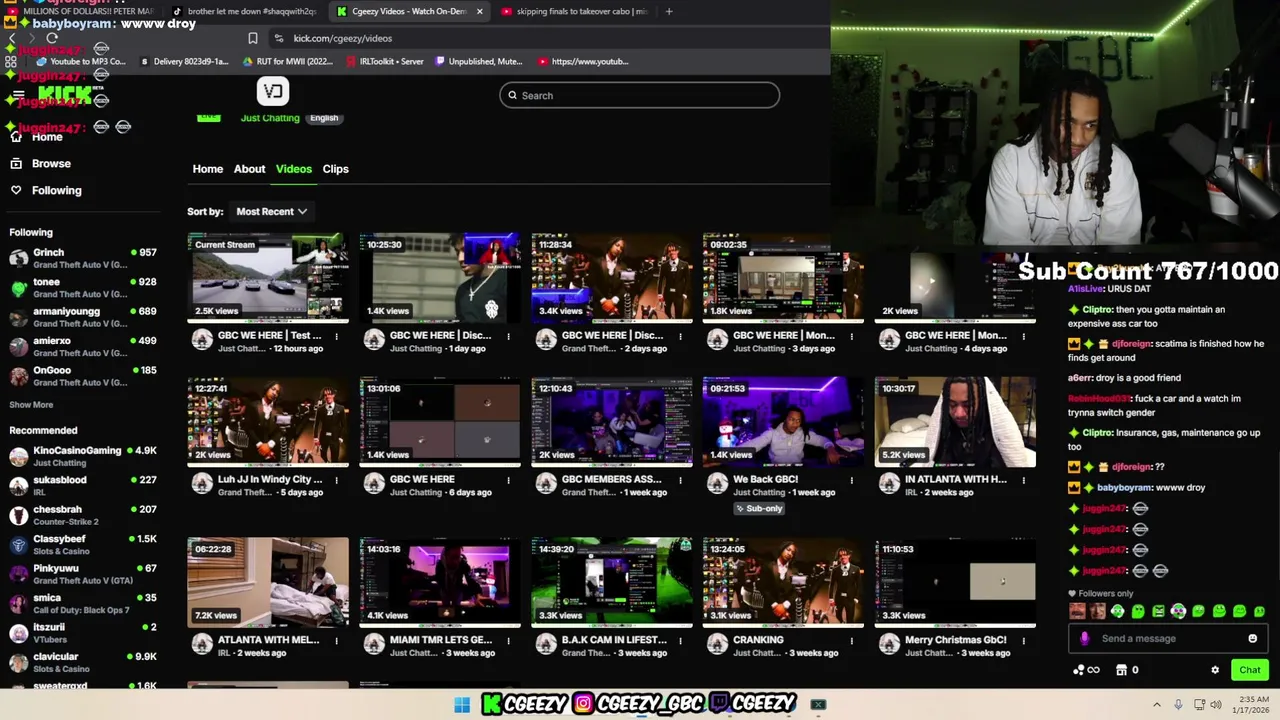Click the Just Chatting category link

(x=270, y=118)
